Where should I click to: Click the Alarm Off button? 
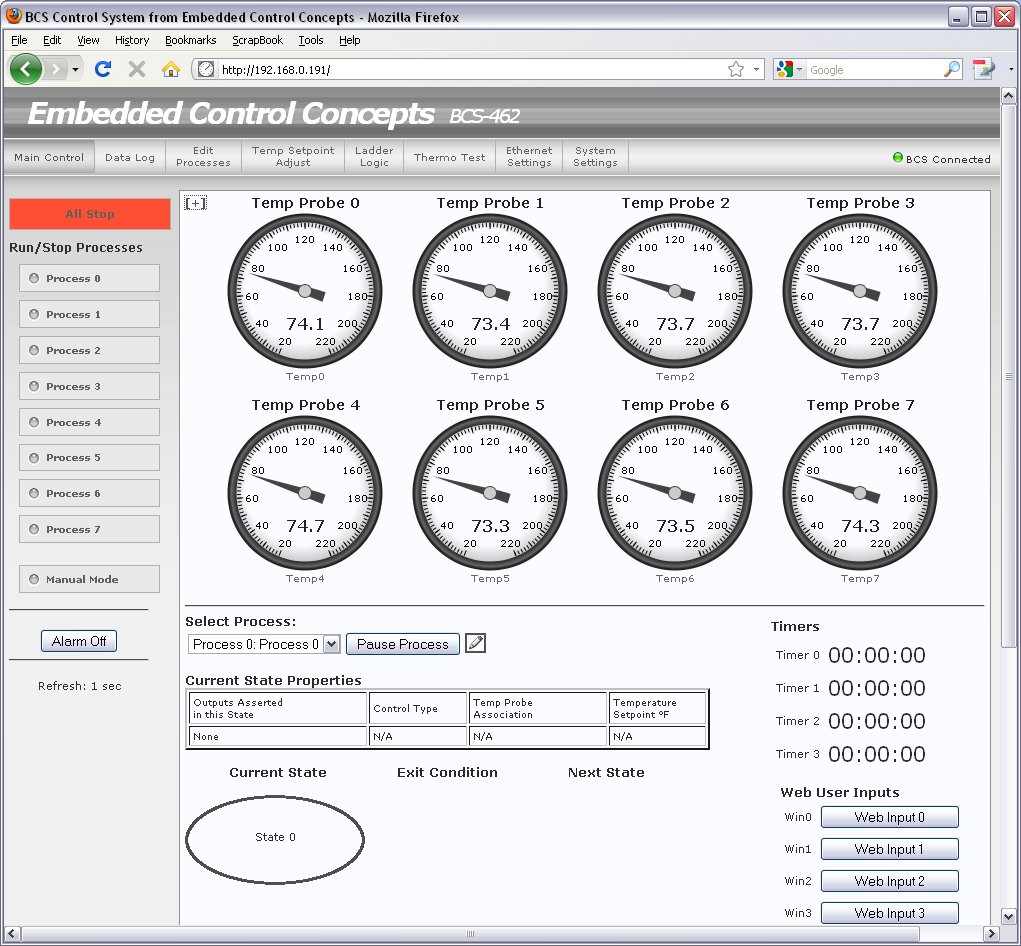coord(79,641)
